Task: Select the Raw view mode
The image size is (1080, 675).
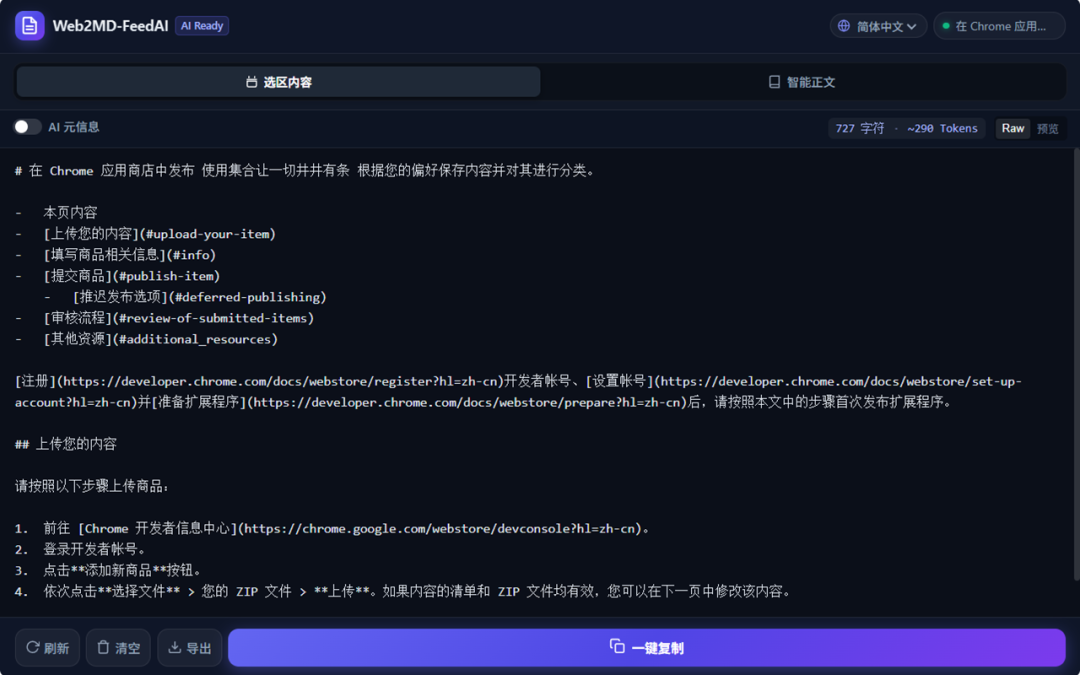Action: point(1012,128)
